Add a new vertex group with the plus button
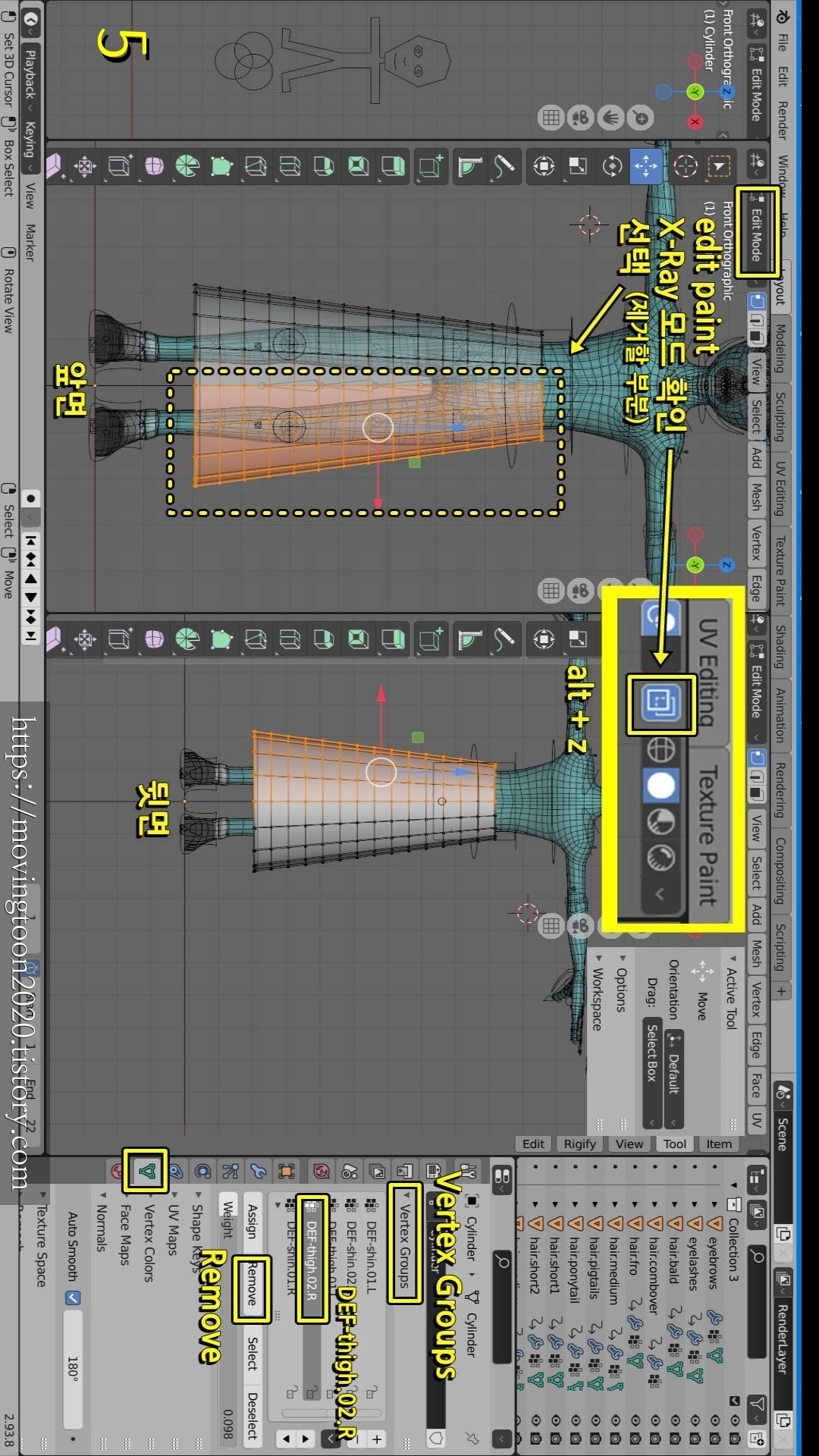This screenshot has height=1456, width=819. [377, 1439]
